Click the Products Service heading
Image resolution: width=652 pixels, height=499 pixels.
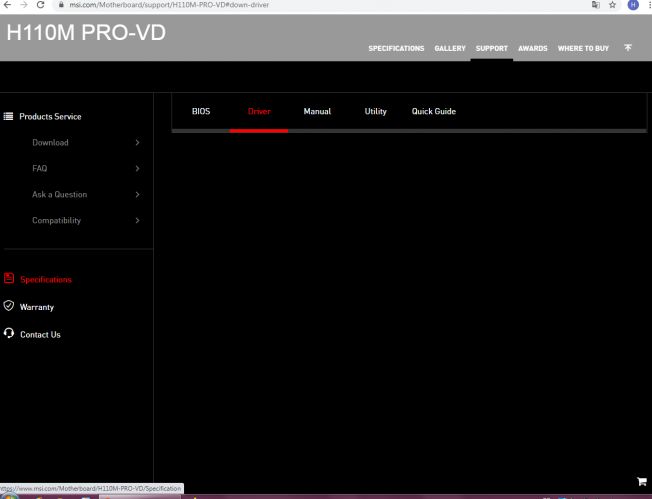pyautogui.click(x=50, y=116)
